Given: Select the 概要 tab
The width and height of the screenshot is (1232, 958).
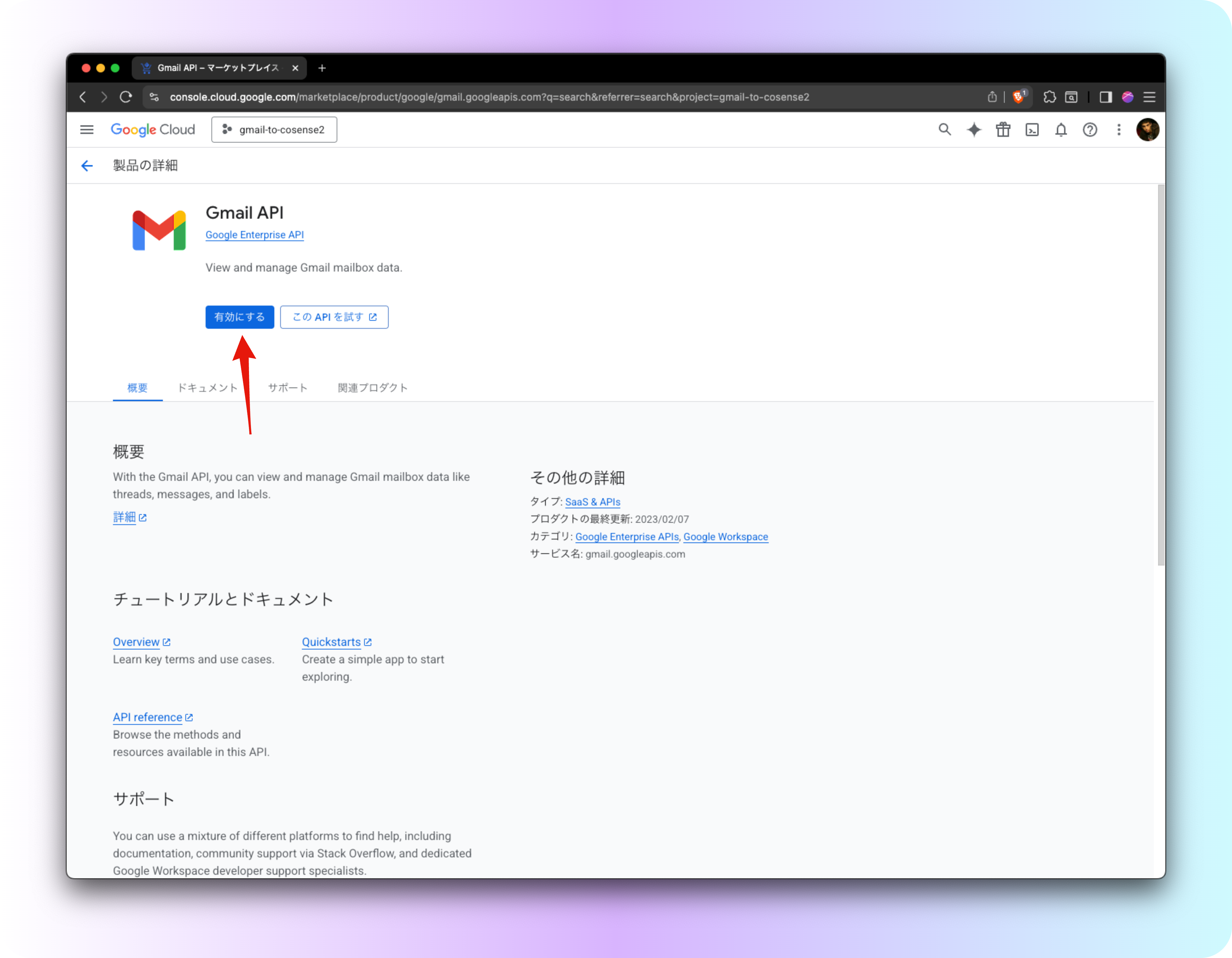Looking at the screenshot, I should [x=138, y=387].
